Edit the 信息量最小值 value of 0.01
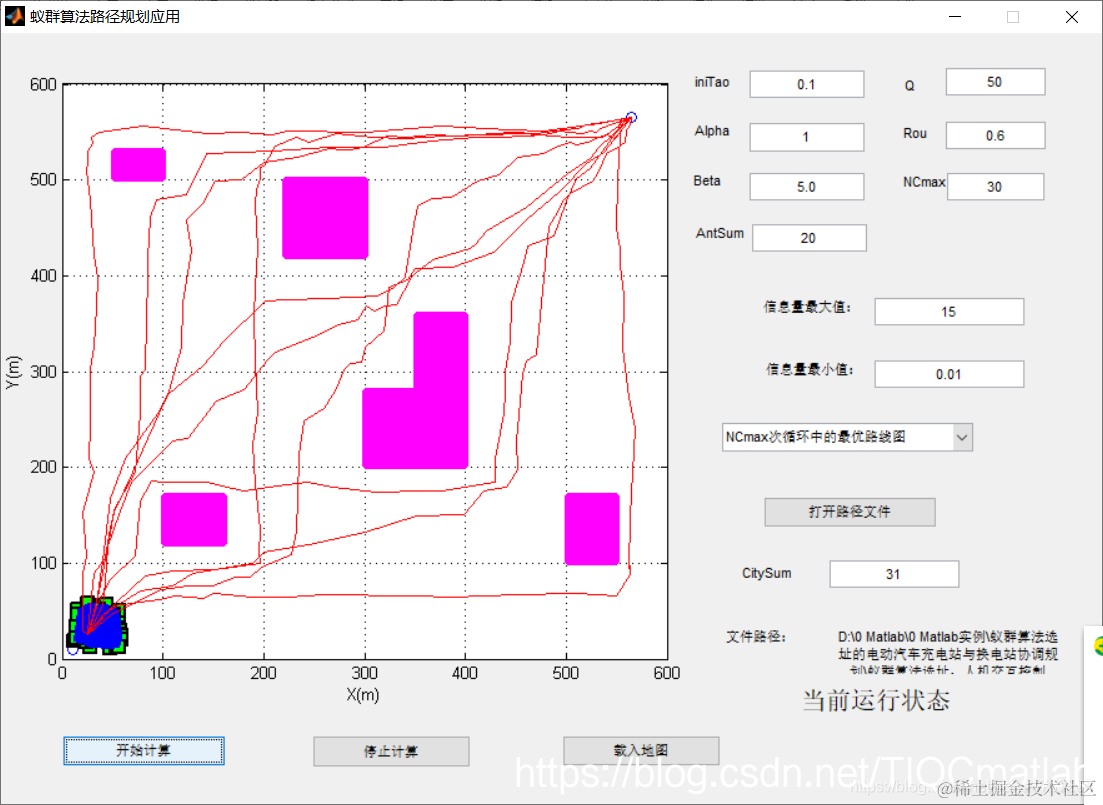 tap(948, 373)
